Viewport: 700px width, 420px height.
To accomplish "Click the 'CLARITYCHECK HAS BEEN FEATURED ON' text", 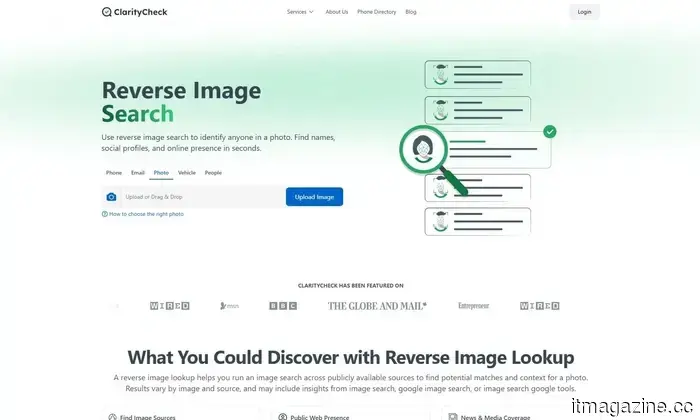I will [x=350, y=286].
